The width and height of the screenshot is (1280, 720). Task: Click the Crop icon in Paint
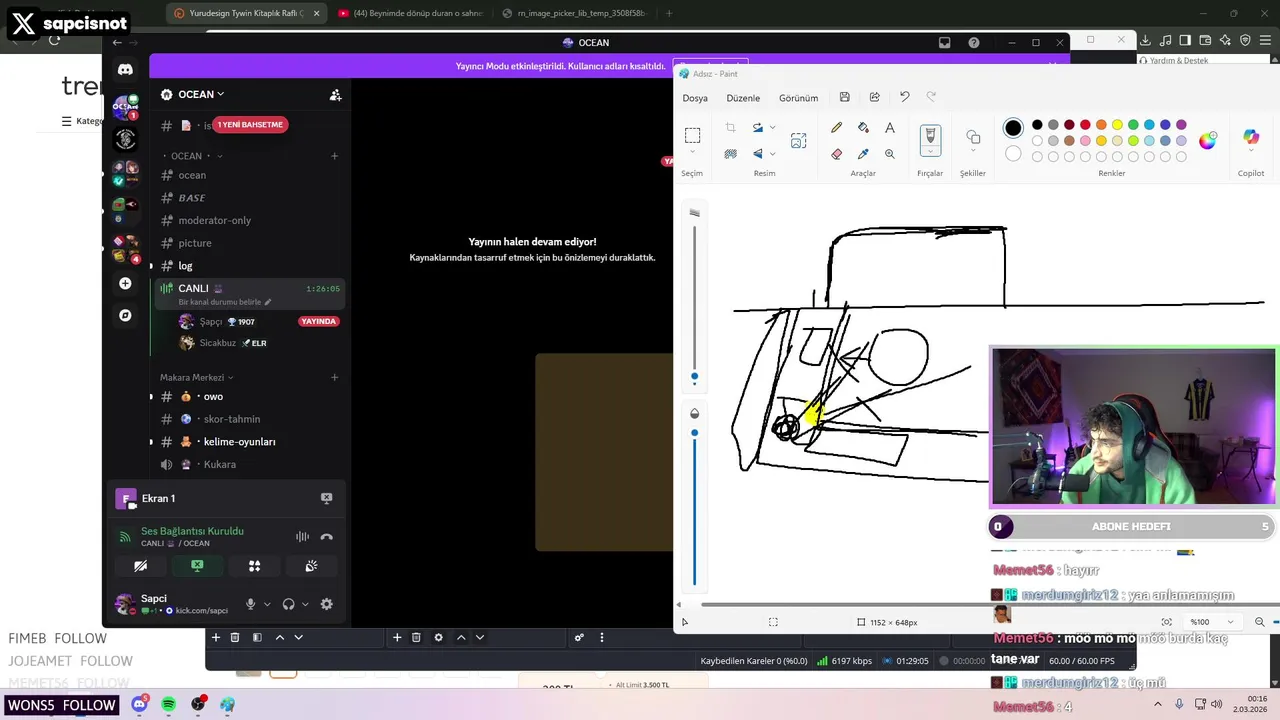pos(730,128)
